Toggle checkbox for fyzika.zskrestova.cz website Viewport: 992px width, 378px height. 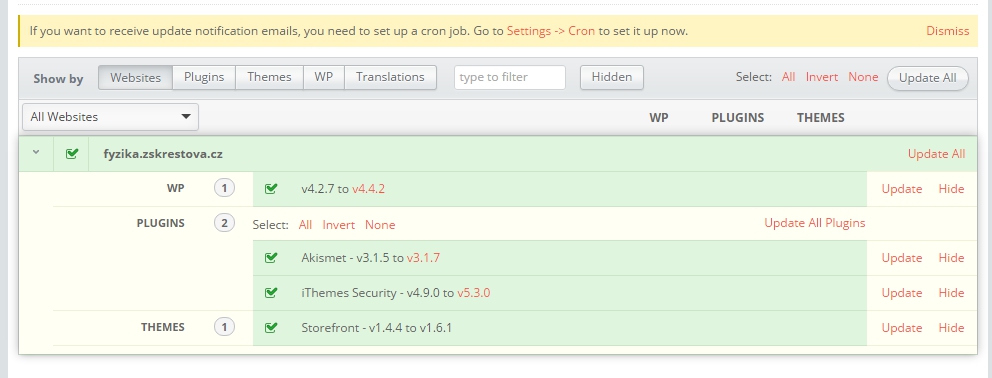(x=72, y=153)
